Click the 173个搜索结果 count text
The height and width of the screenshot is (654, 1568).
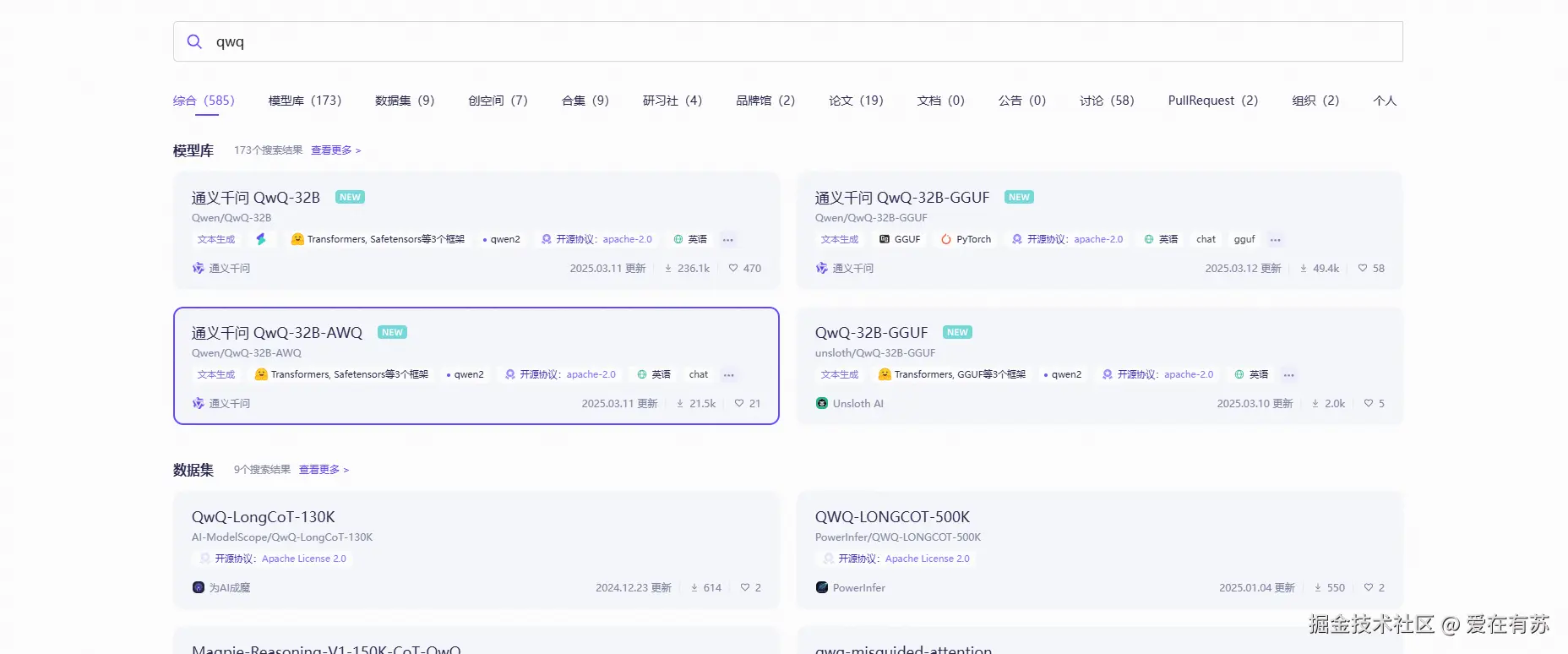[268, 150]
